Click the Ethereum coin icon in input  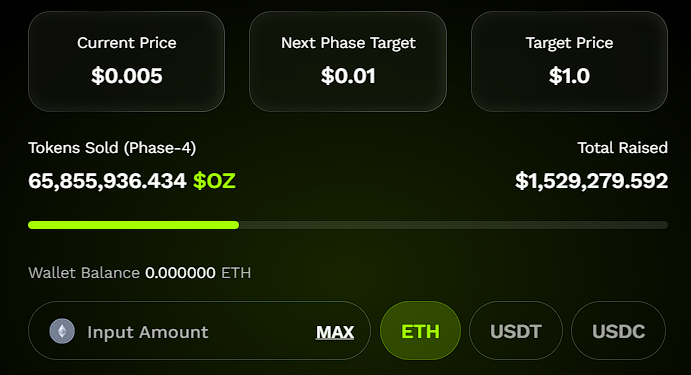[62, 331]
